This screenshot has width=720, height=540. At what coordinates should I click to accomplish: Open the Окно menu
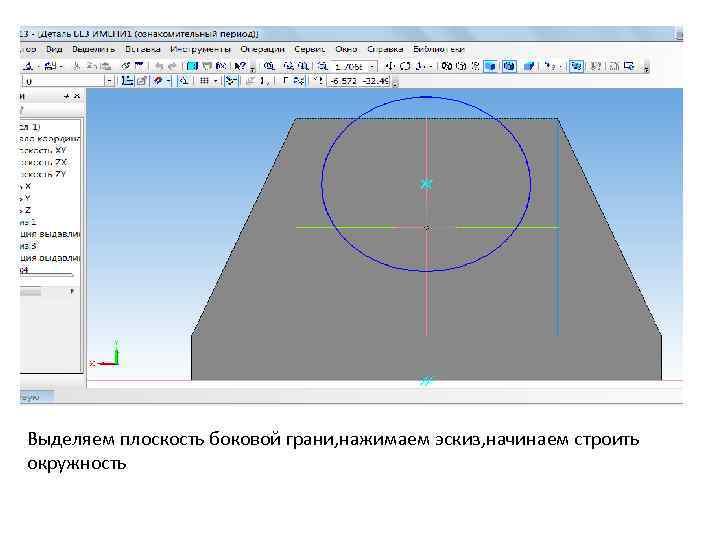346,49
